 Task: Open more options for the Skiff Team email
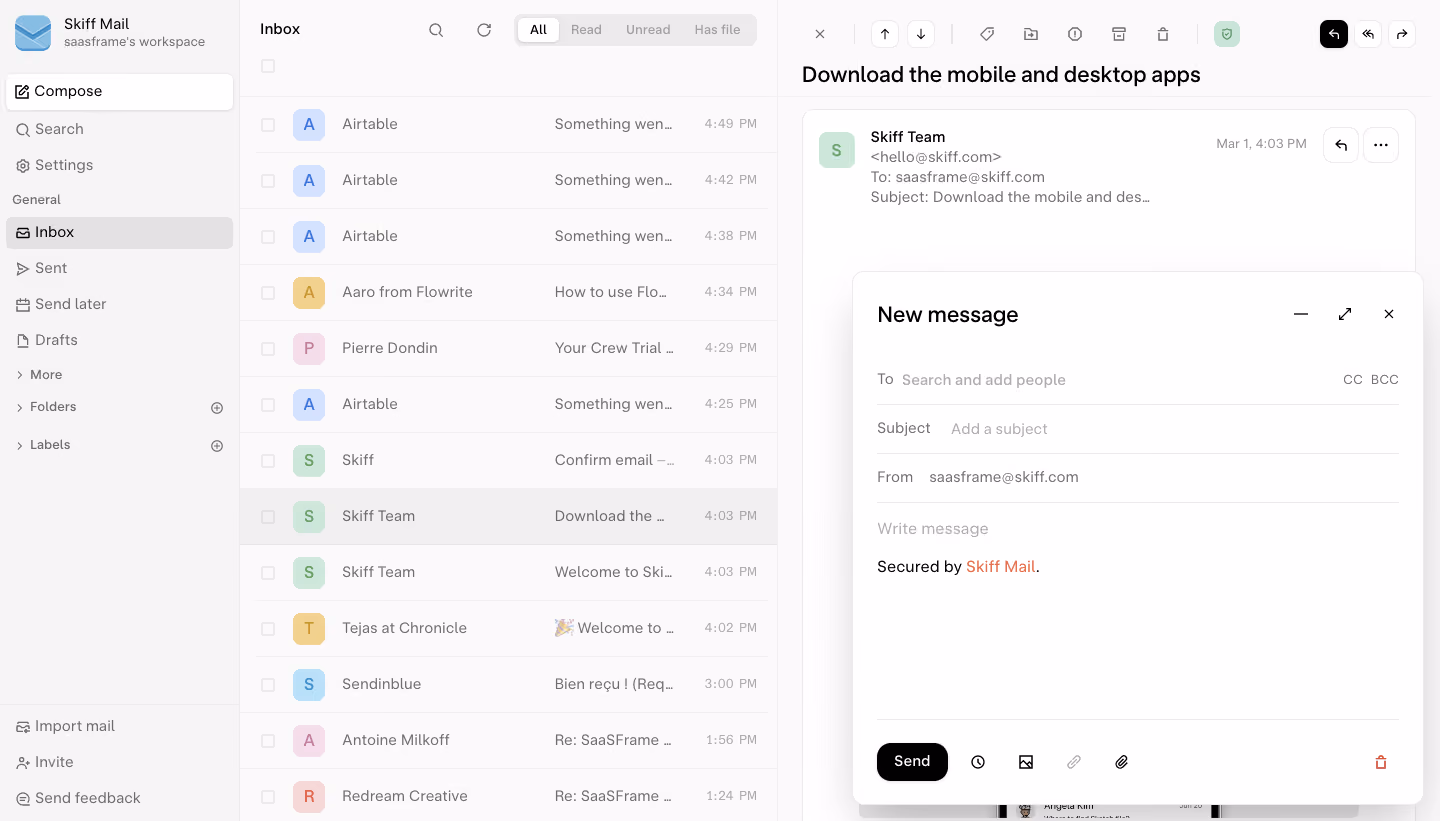[x=1381, y=145]
